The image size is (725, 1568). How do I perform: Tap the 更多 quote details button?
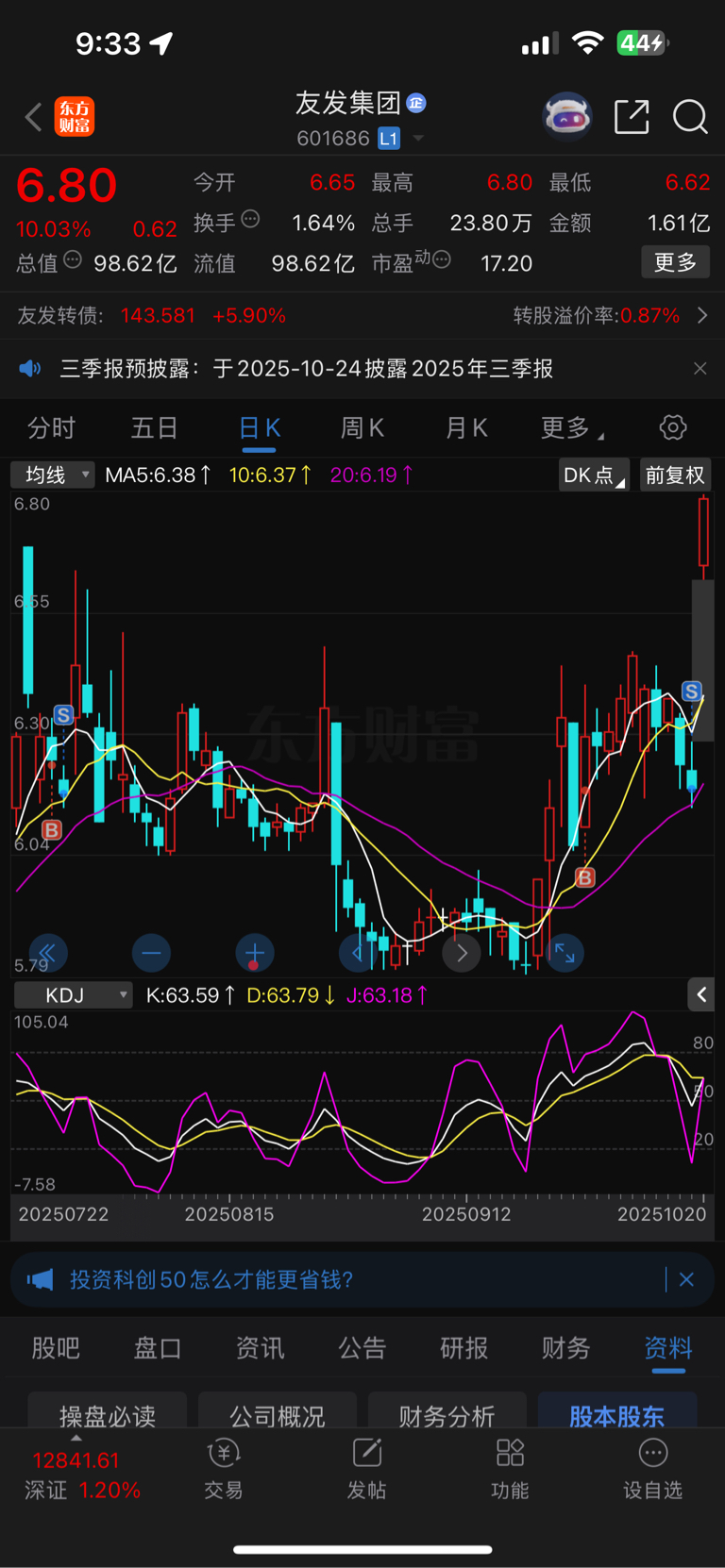tap(676, 262)
